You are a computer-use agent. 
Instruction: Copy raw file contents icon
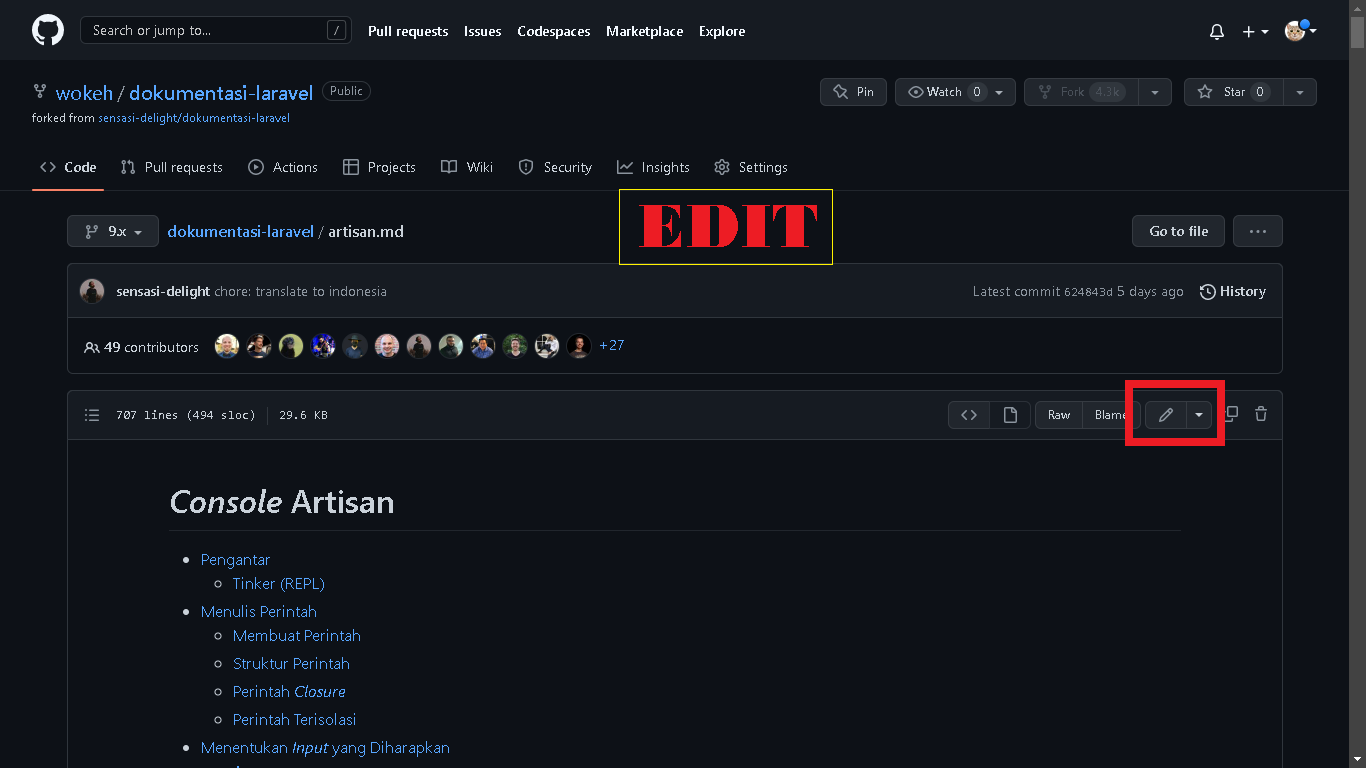tap(1231, 414)
